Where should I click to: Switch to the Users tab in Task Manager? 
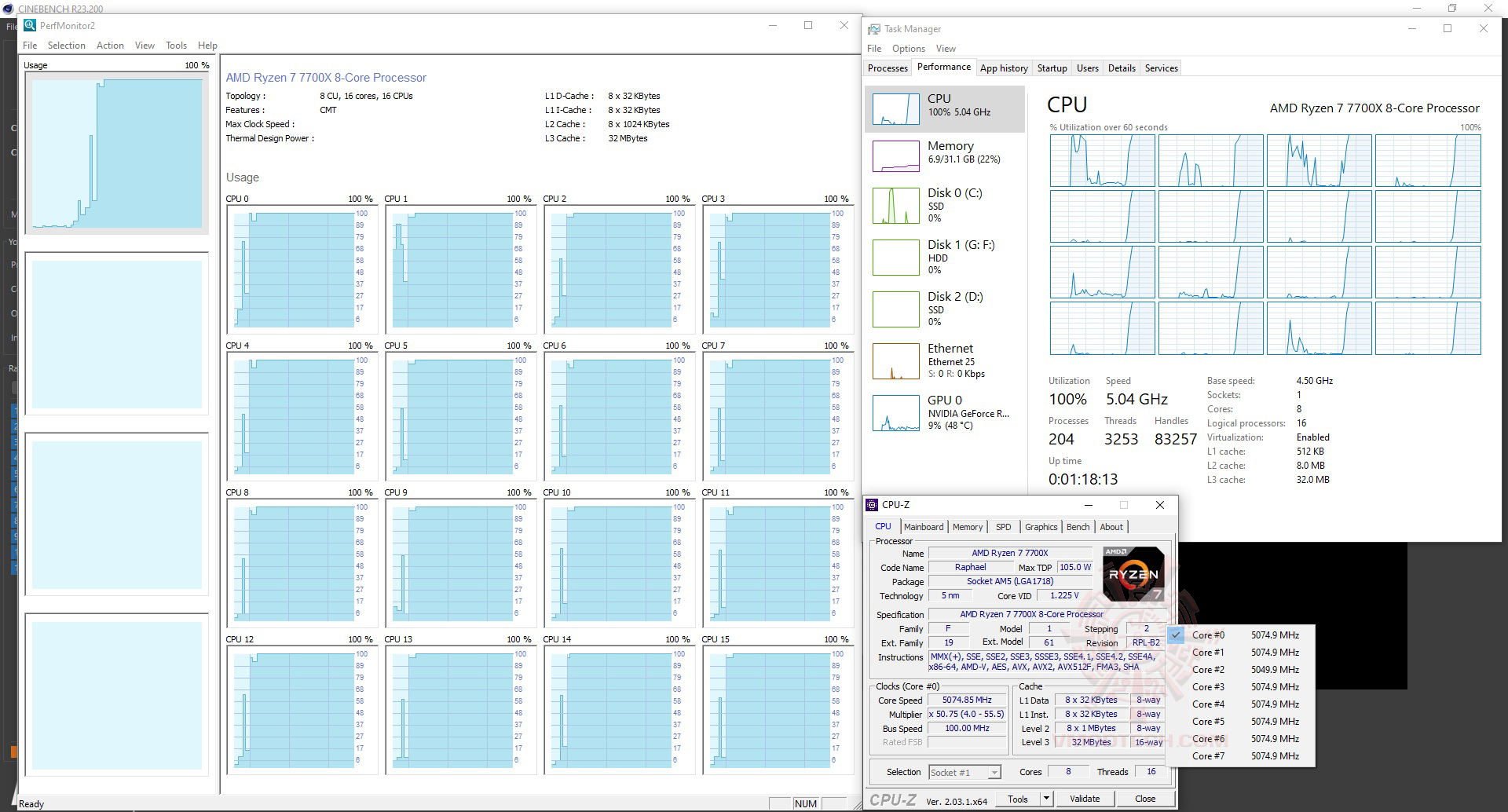pos(1087,68)
